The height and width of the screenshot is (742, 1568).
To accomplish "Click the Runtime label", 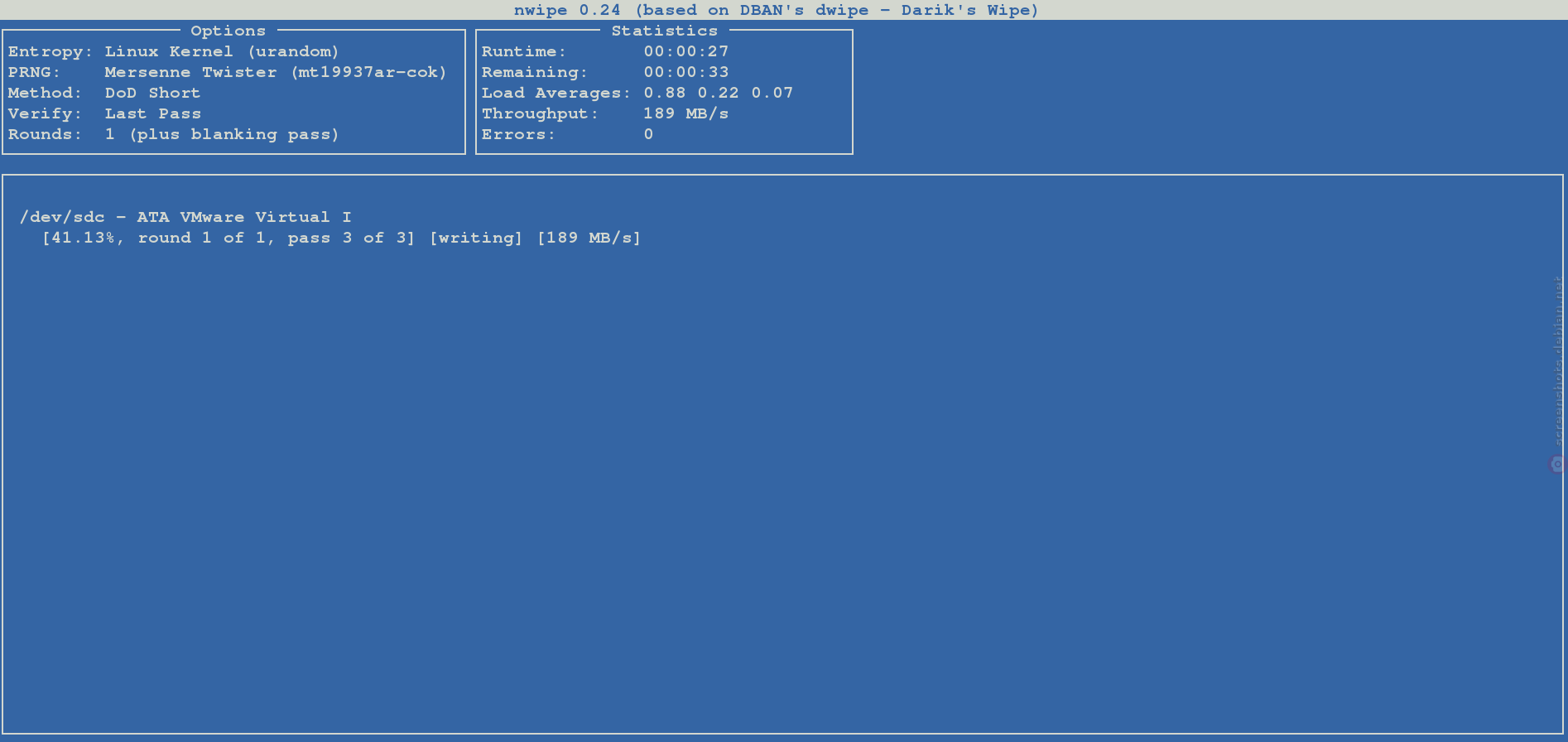I will 524,51.
